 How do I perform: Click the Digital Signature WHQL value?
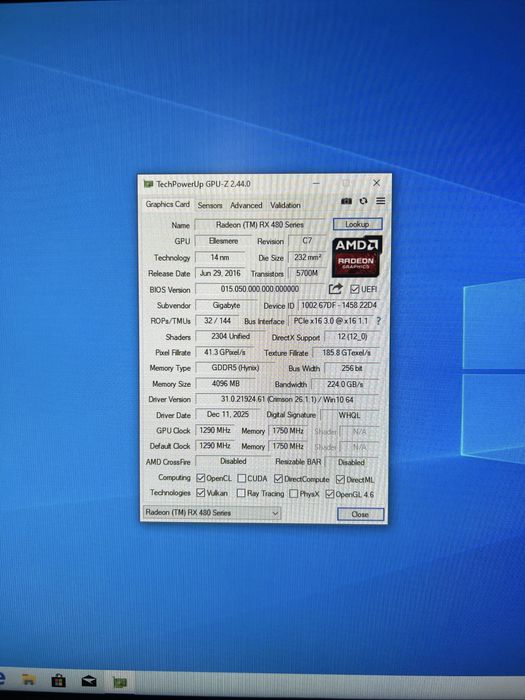(x=350, y=415)
